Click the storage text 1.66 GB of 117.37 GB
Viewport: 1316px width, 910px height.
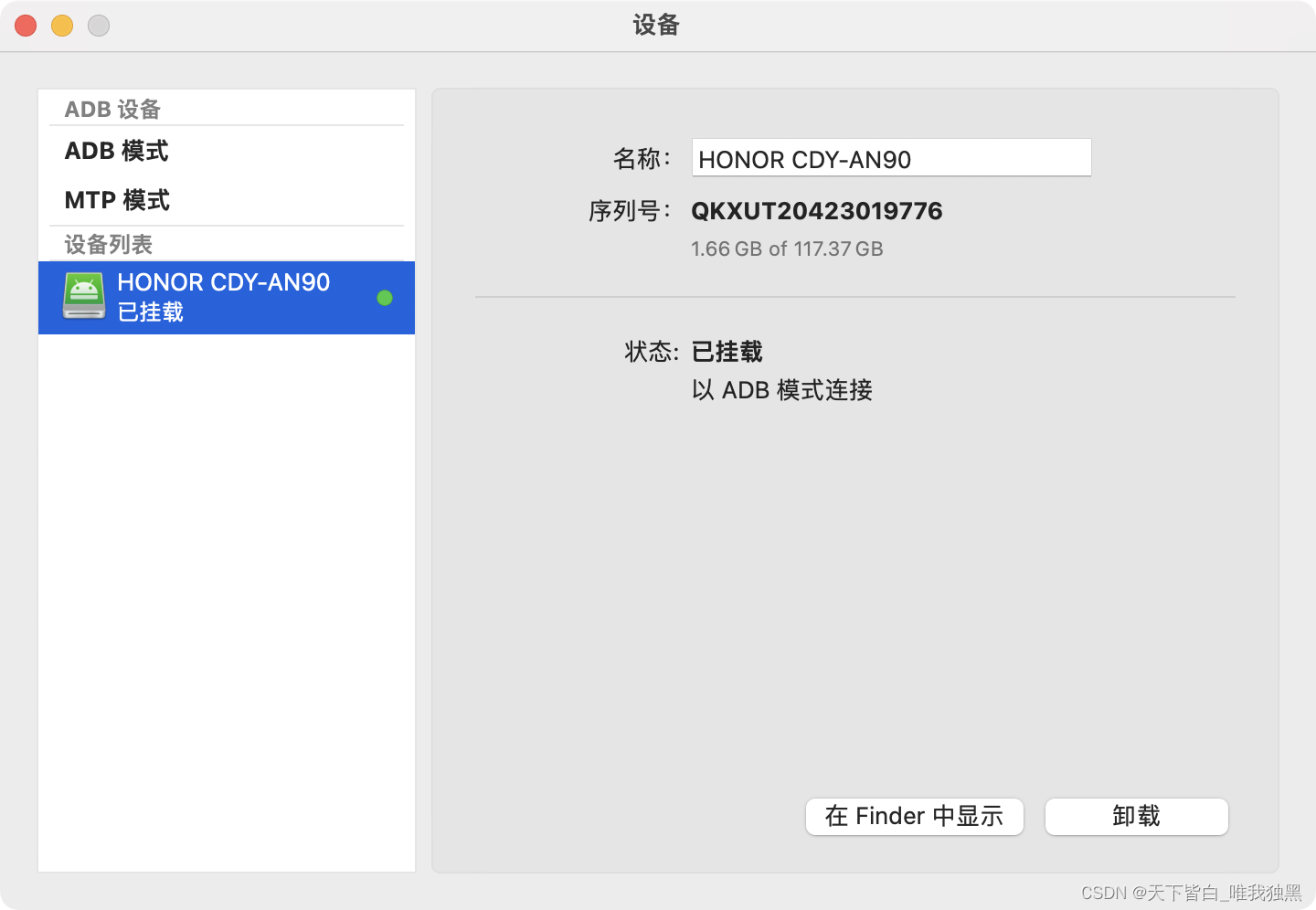point(787,249)
